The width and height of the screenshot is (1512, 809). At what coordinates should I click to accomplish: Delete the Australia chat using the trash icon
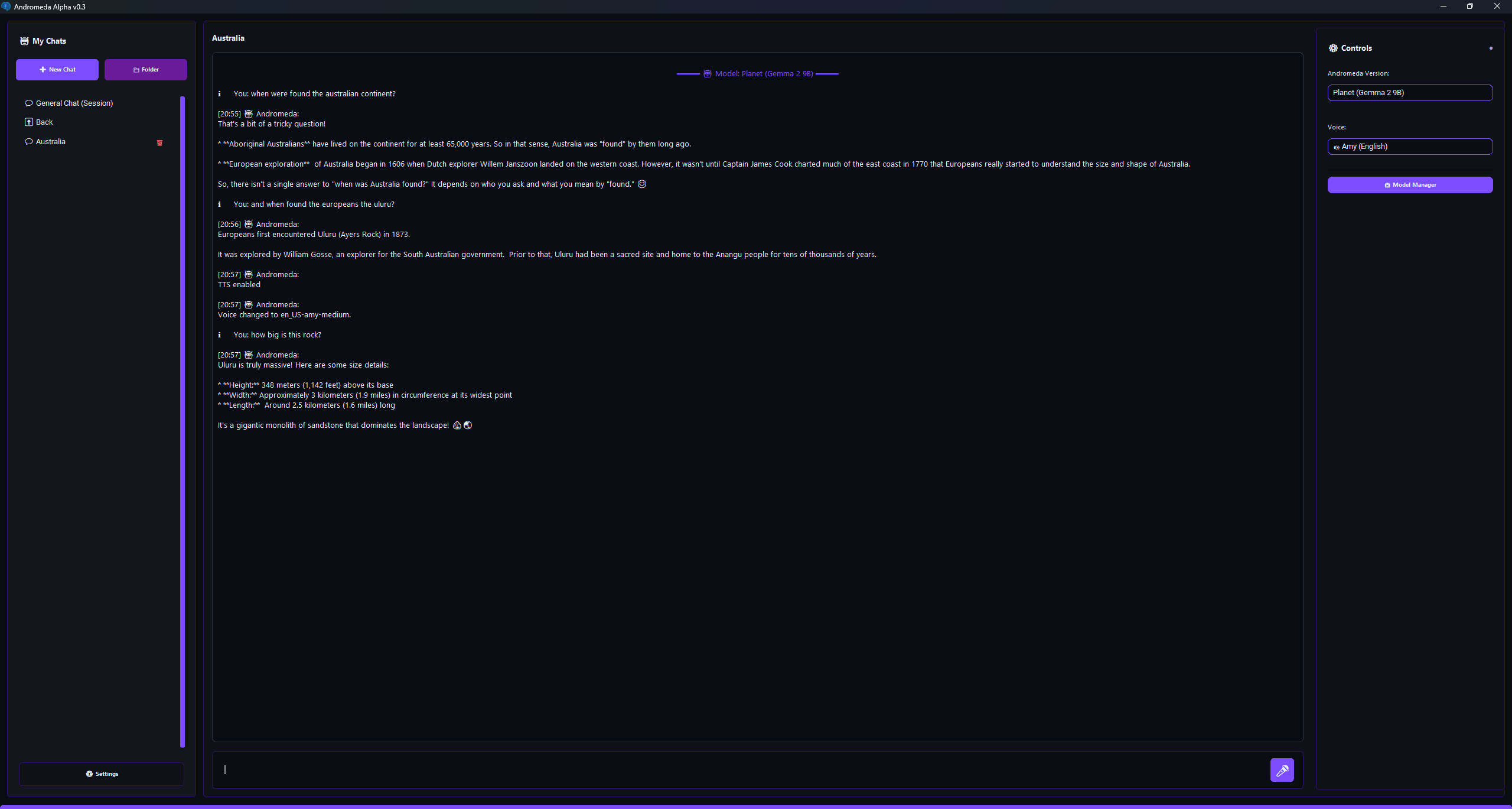159,142
